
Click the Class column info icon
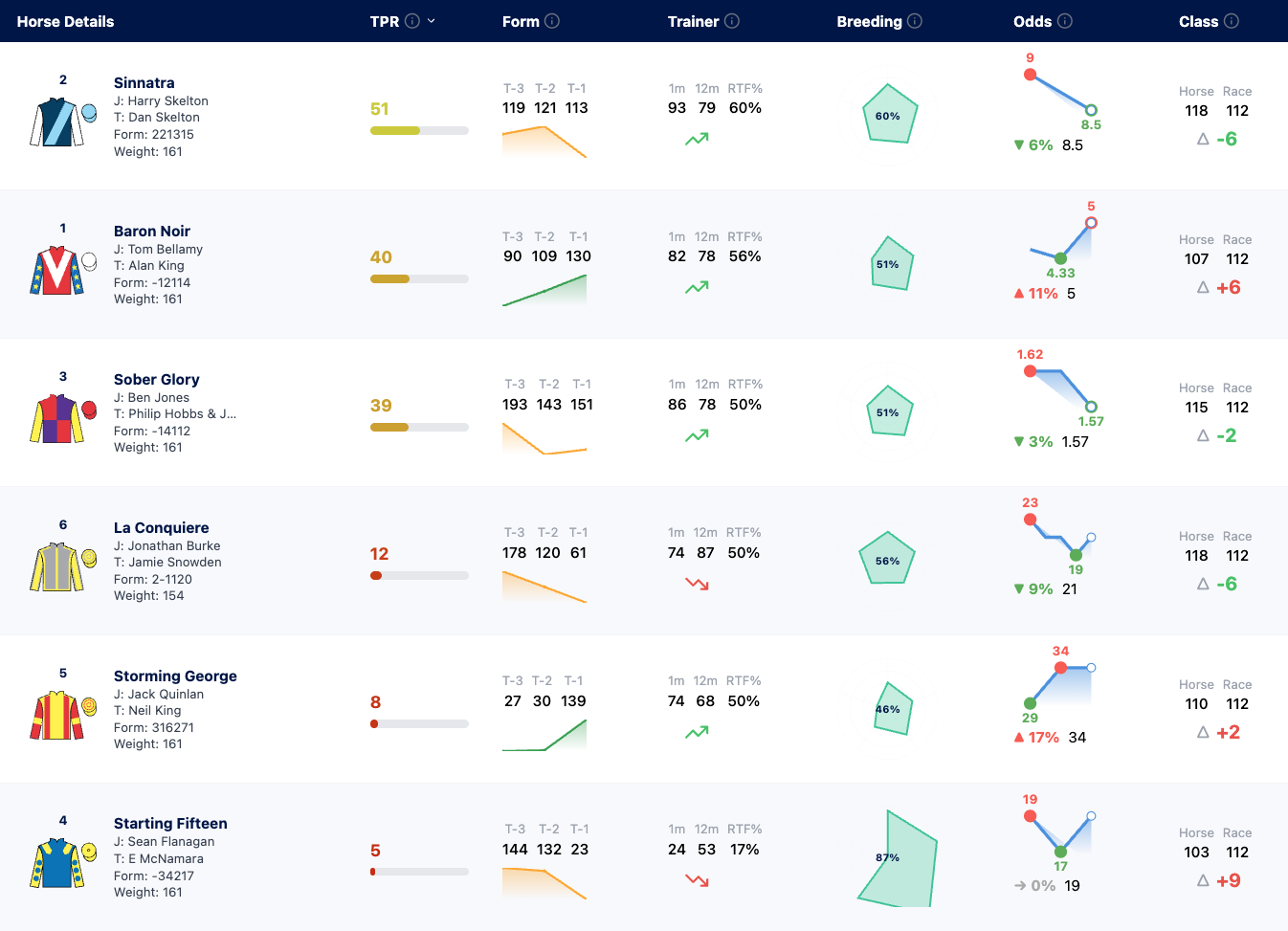point(1232,21)
